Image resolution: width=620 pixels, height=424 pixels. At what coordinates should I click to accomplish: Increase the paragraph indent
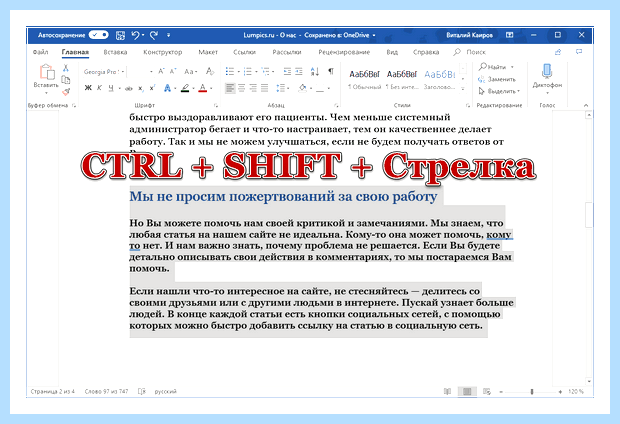click(x=299, y=71)
